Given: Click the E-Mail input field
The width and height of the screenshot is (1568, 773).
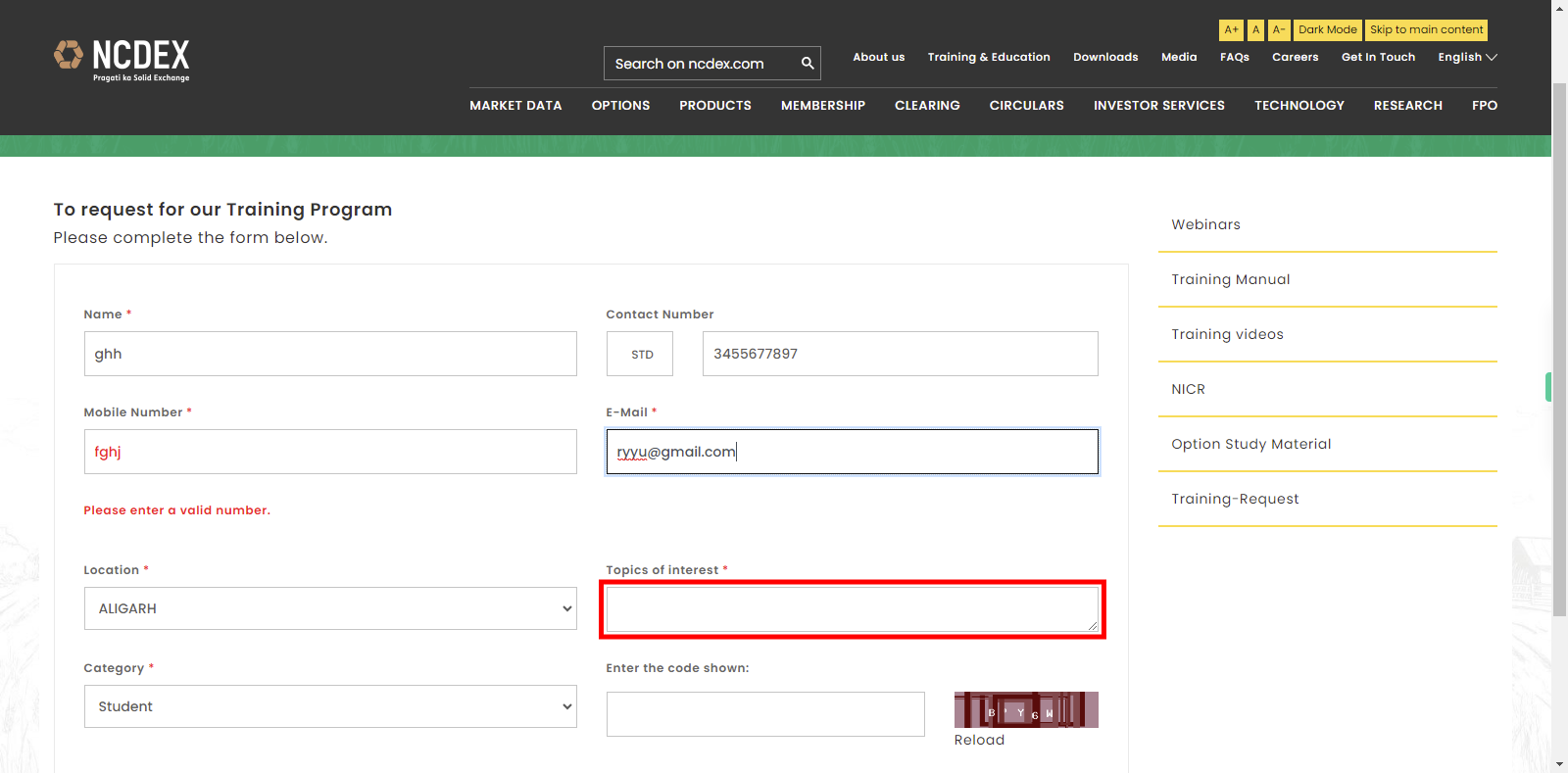Looking at the screenshot, I should coord(853,452).
